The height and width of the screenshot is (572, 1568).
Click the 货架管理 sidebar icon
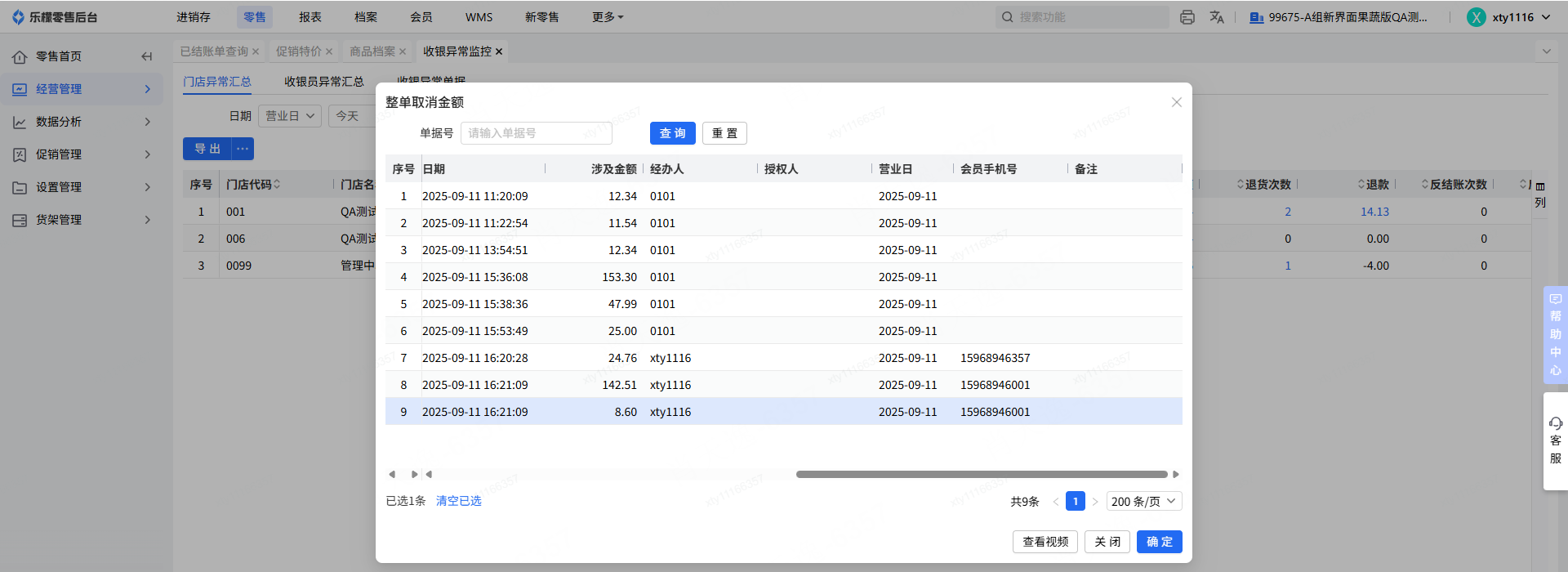[20, 220]
